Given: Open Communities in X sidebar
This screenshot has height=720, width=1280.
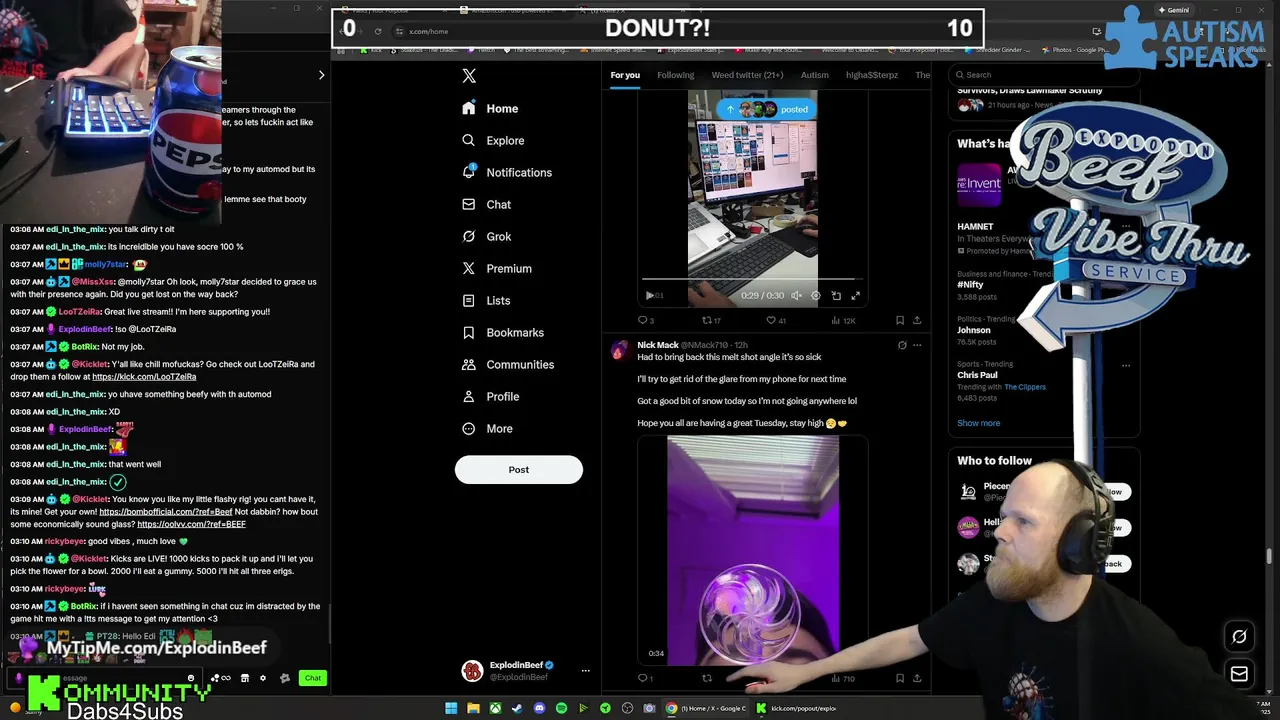Looking at the screenshot, I should click(507, 364).
